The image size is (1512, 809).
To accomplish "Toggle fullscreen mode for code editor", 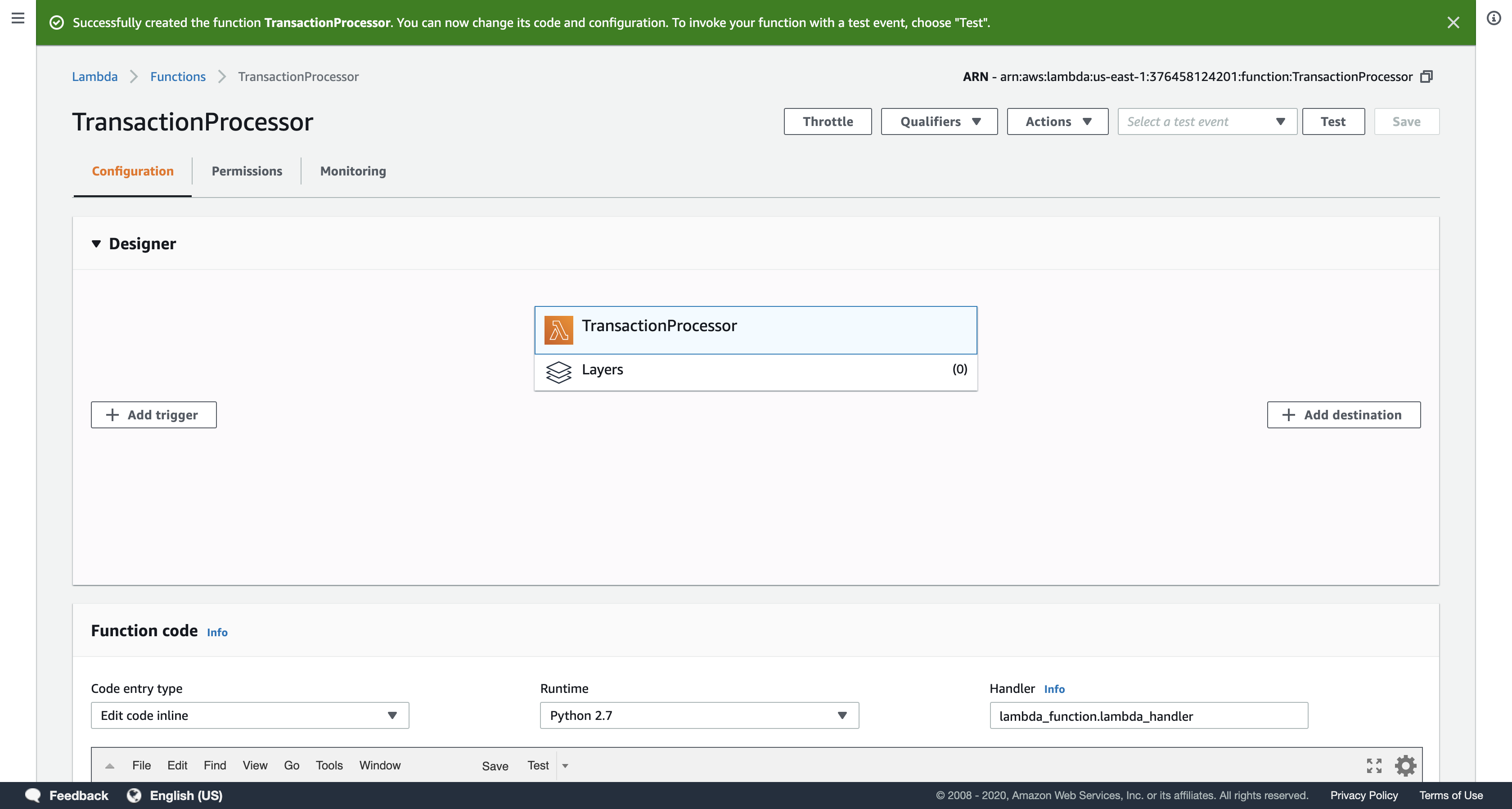I will click(1373, 765).
